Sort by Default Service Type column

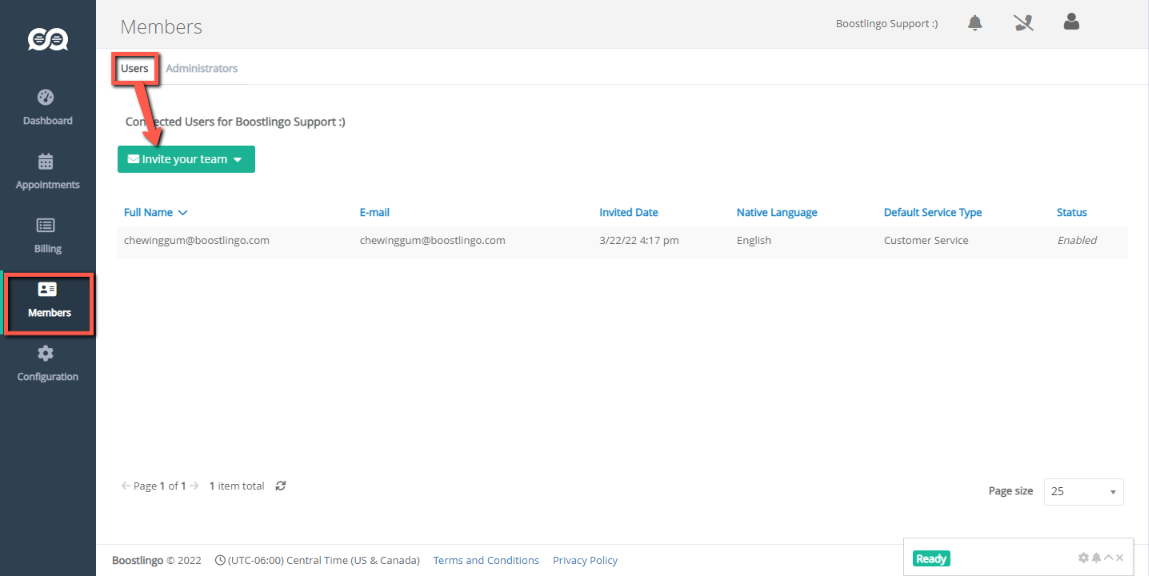point(933,213)
